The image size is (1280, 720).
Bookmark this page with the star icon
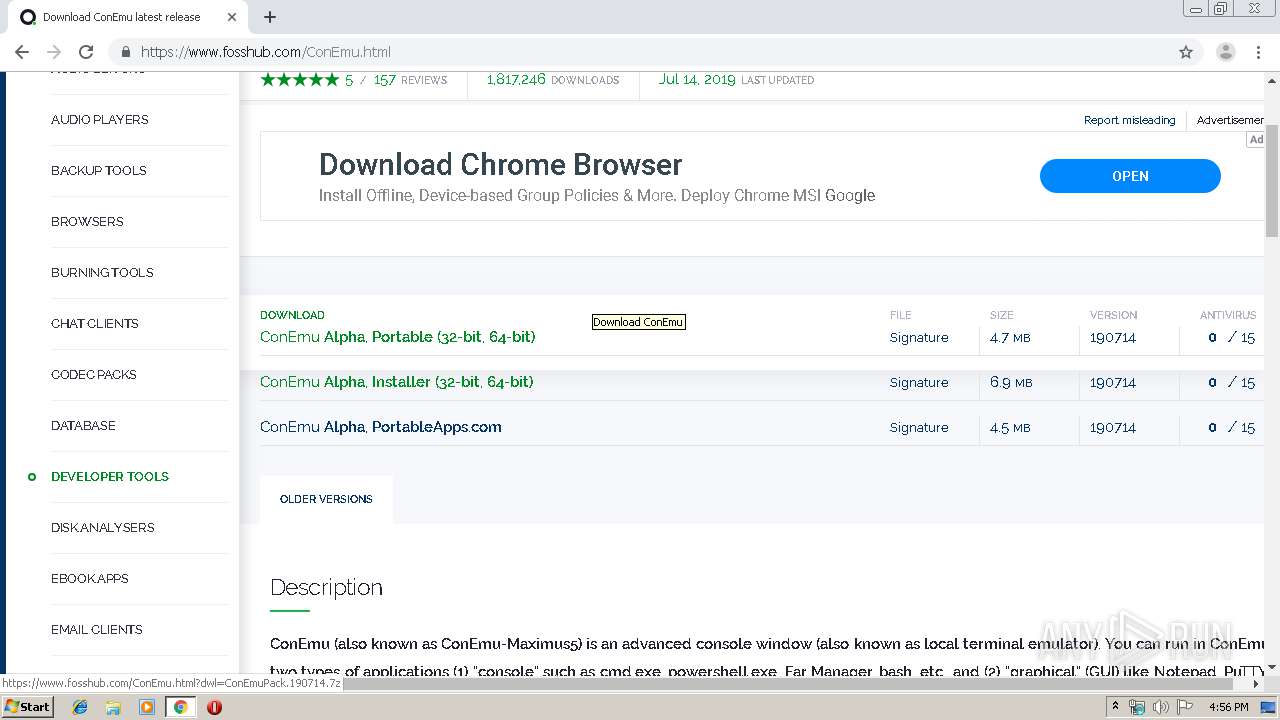click(1186, 52)
